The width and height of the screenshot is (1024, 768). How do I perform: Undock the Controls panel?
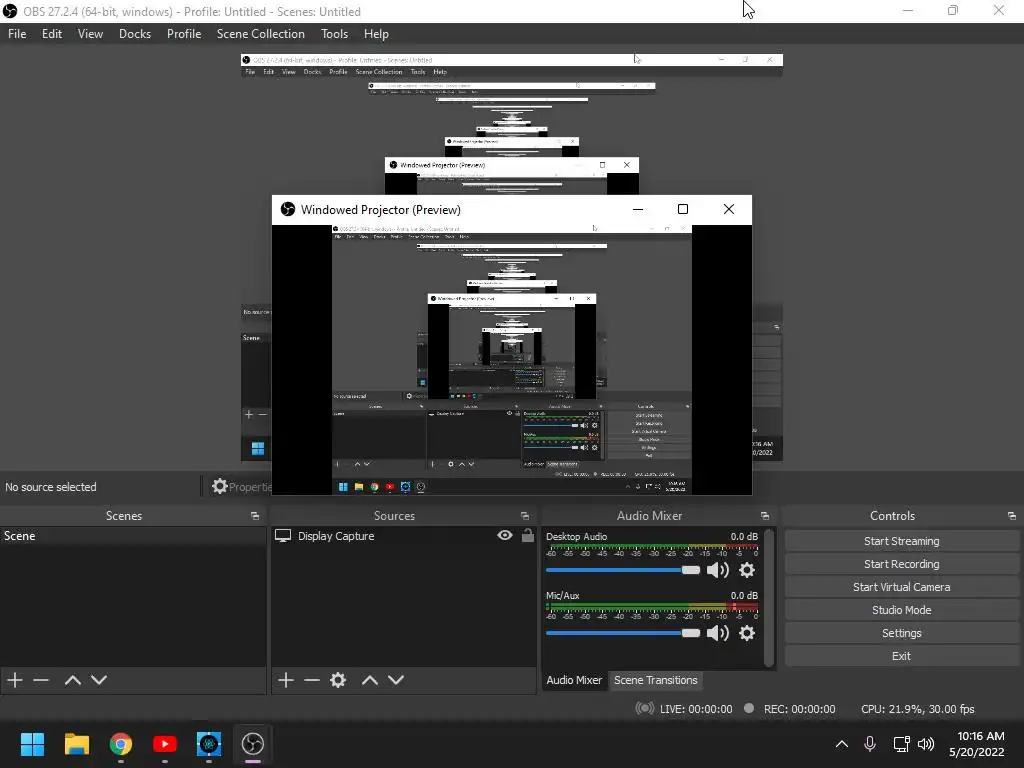click(x=1012, y=516)
